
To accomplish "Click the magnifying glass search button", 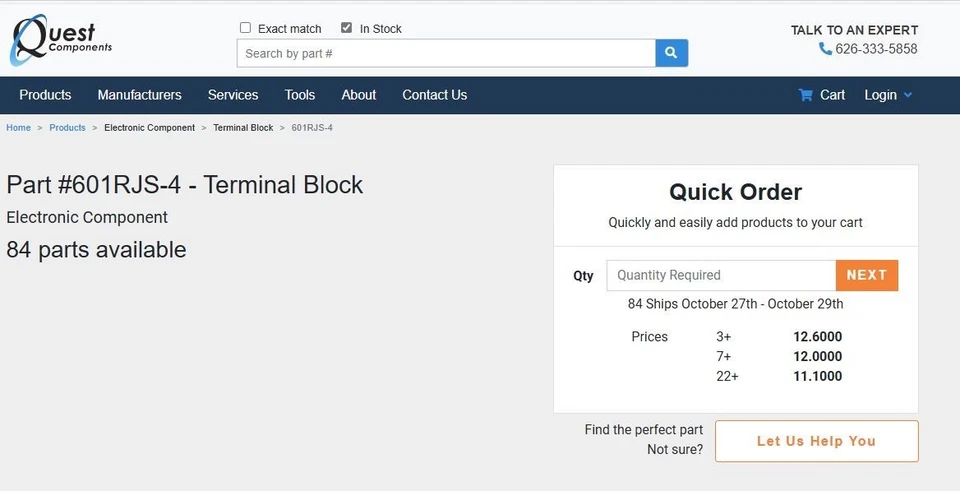I will coord(671,53).
